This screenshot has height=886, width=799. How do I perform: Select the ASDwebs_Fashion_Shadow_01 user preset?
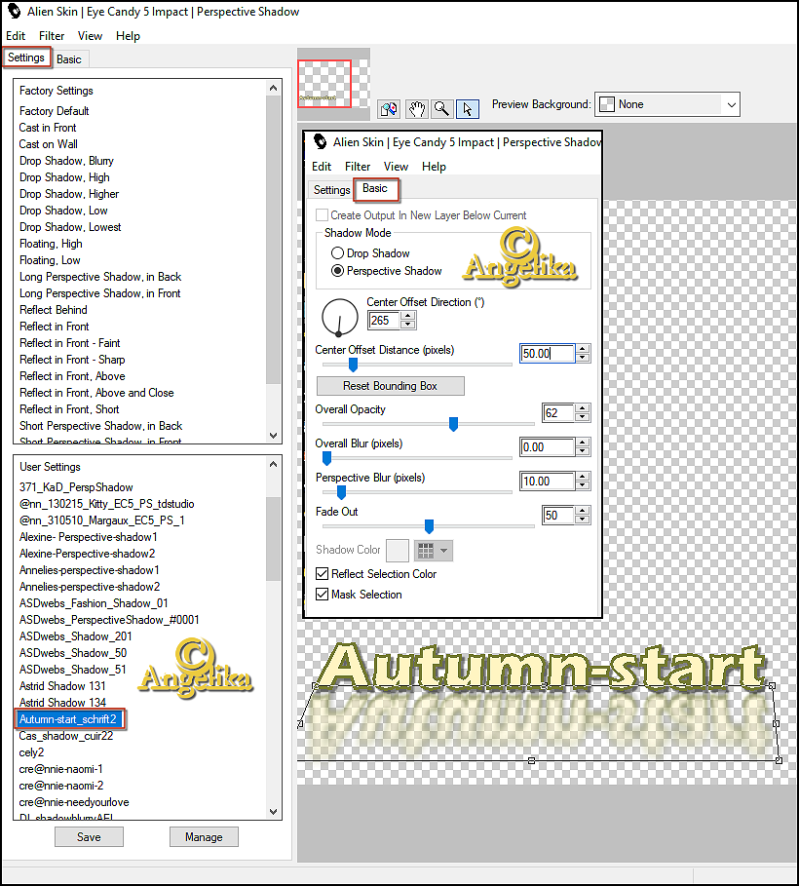click(93, 603)
